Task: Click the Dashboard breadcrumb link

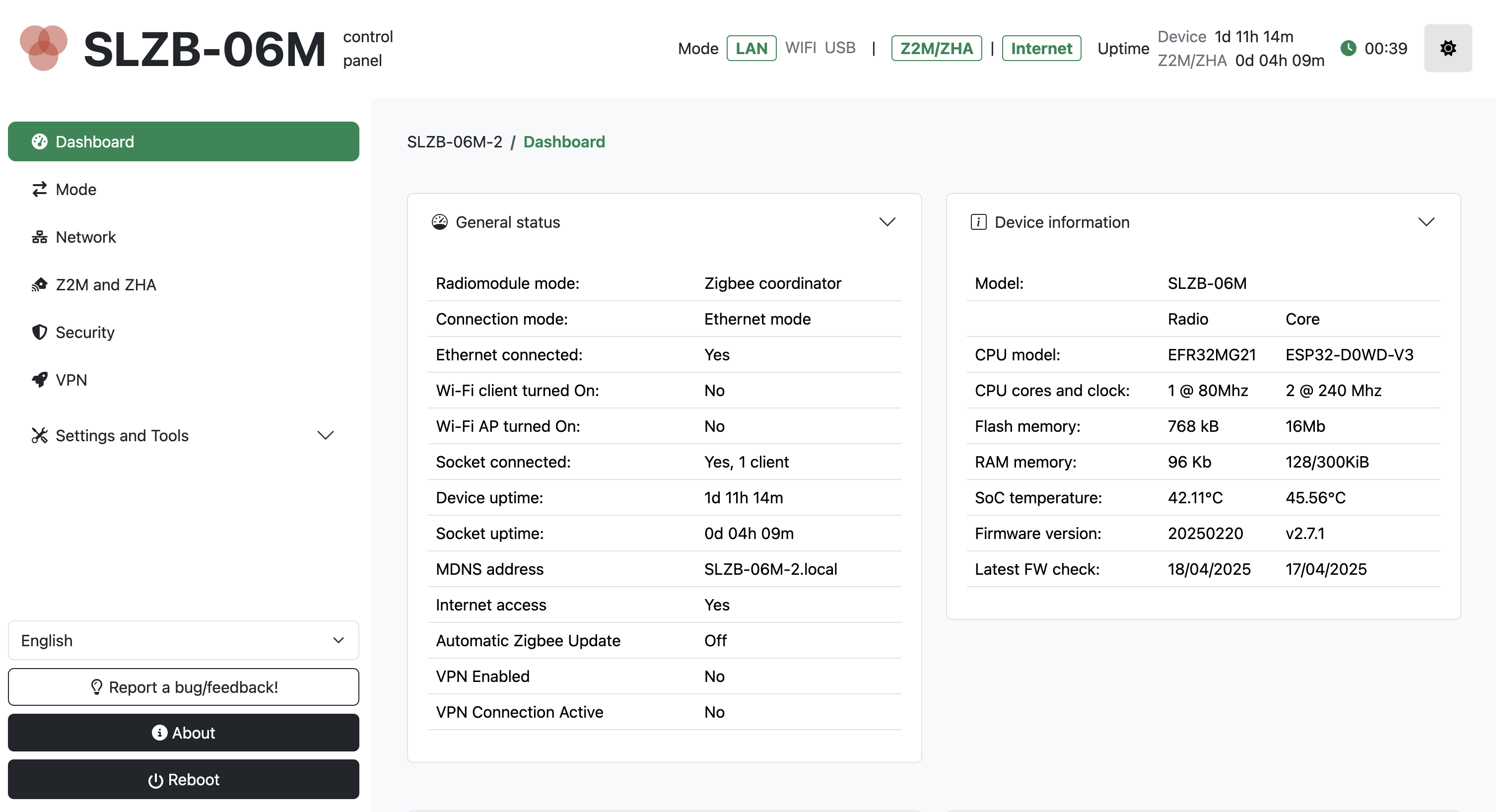Action: click(x=564, y=142)
